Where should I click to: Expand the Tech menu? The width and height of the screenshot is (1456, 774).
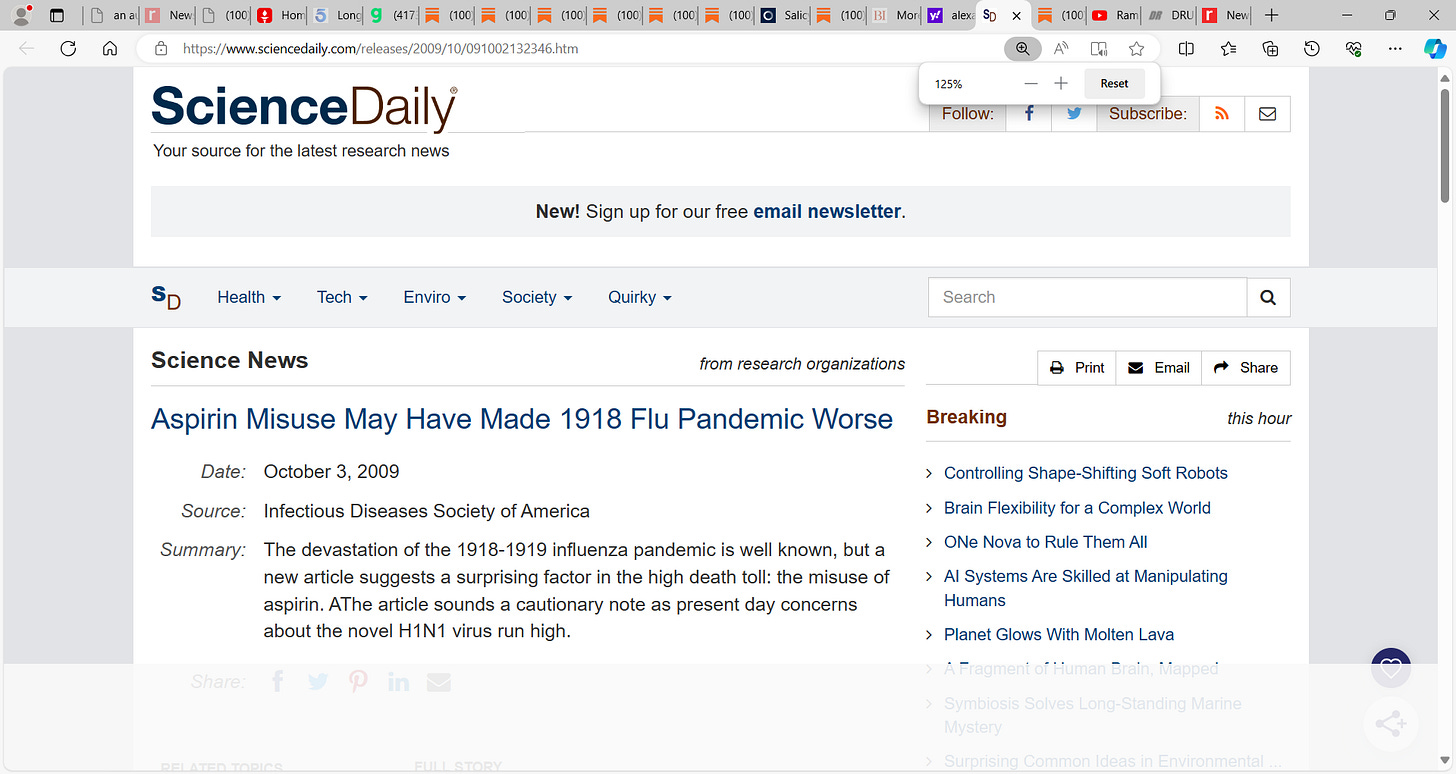pos(342,297)
